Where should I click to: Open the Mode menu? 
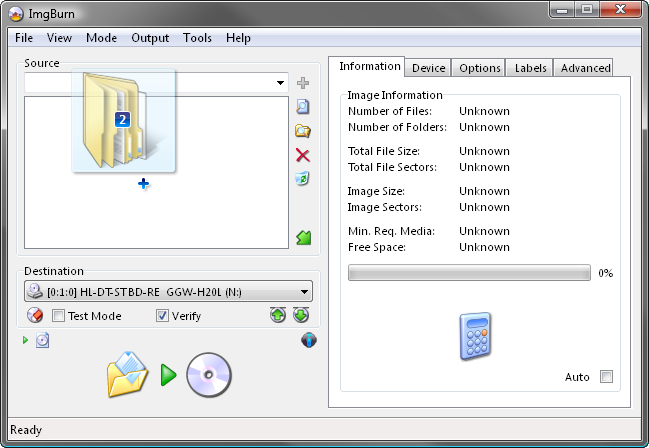[x=101, y=38]
